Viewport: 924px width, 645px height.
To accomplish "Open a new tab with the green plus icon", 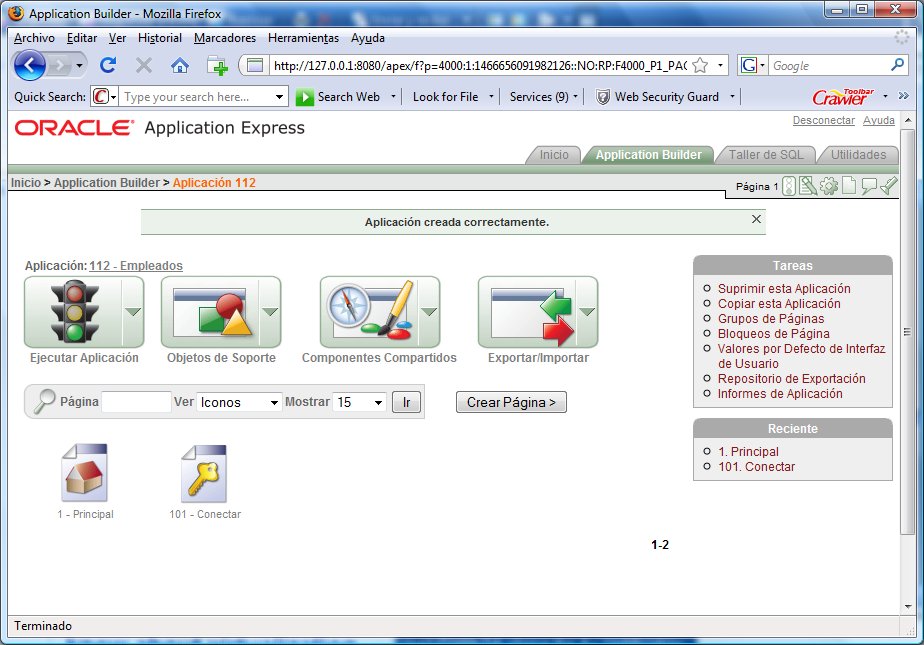I will point(217,65).
